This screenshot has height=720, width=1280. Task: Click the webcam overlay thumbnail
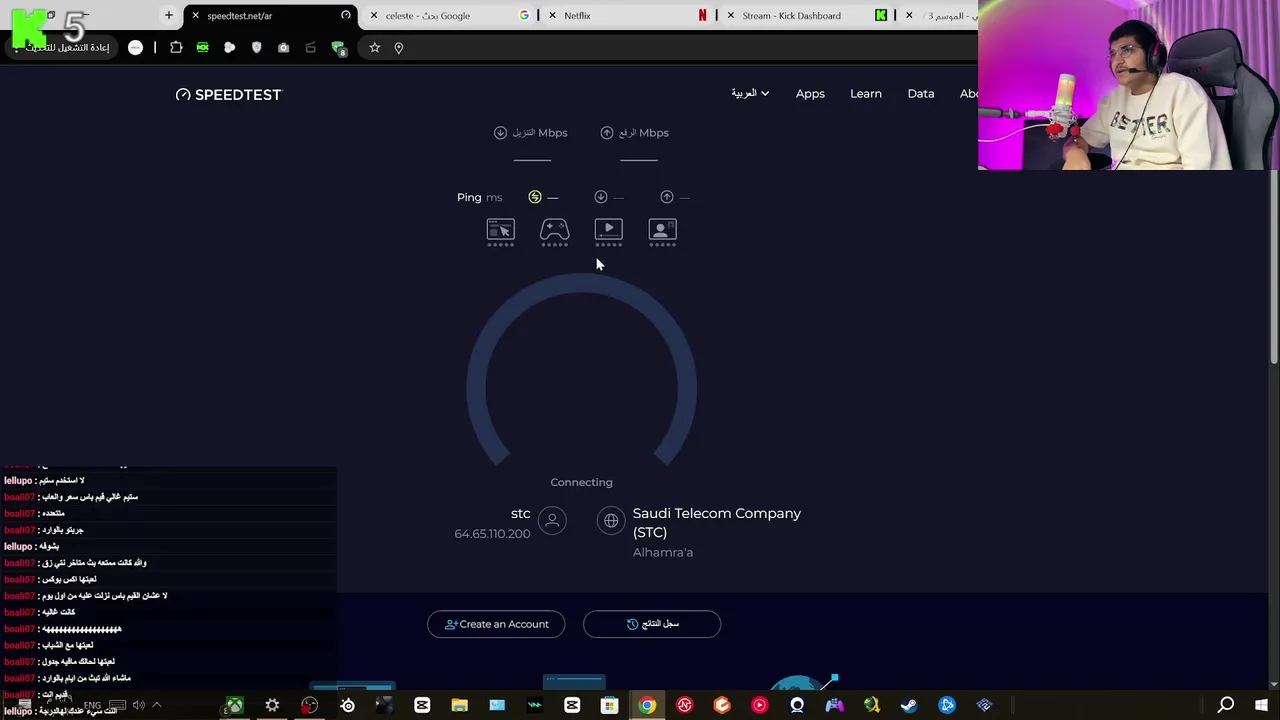[1129, 85]
